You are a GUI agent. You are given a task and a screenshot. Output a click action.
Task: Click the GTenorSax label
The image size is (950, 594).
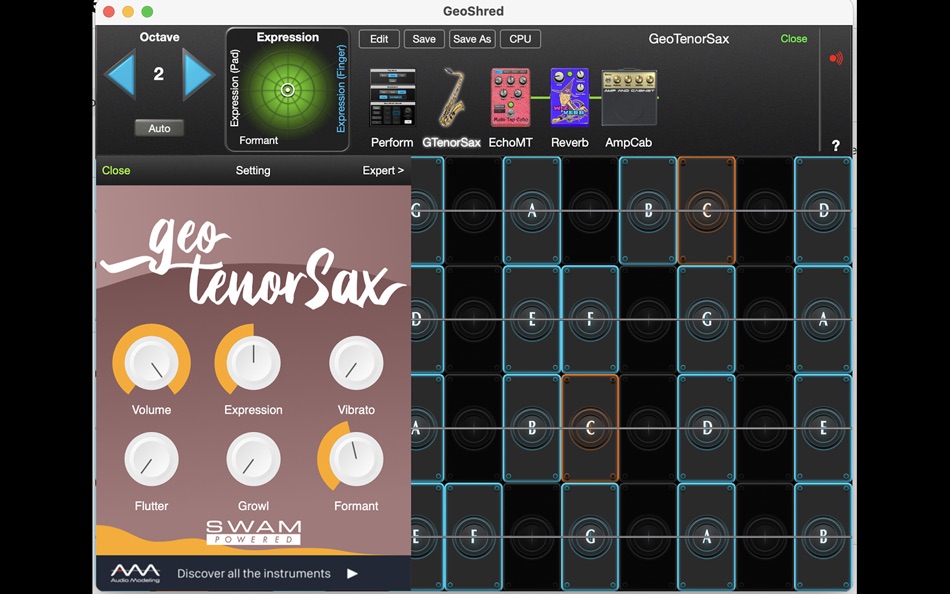click(451, 142)
